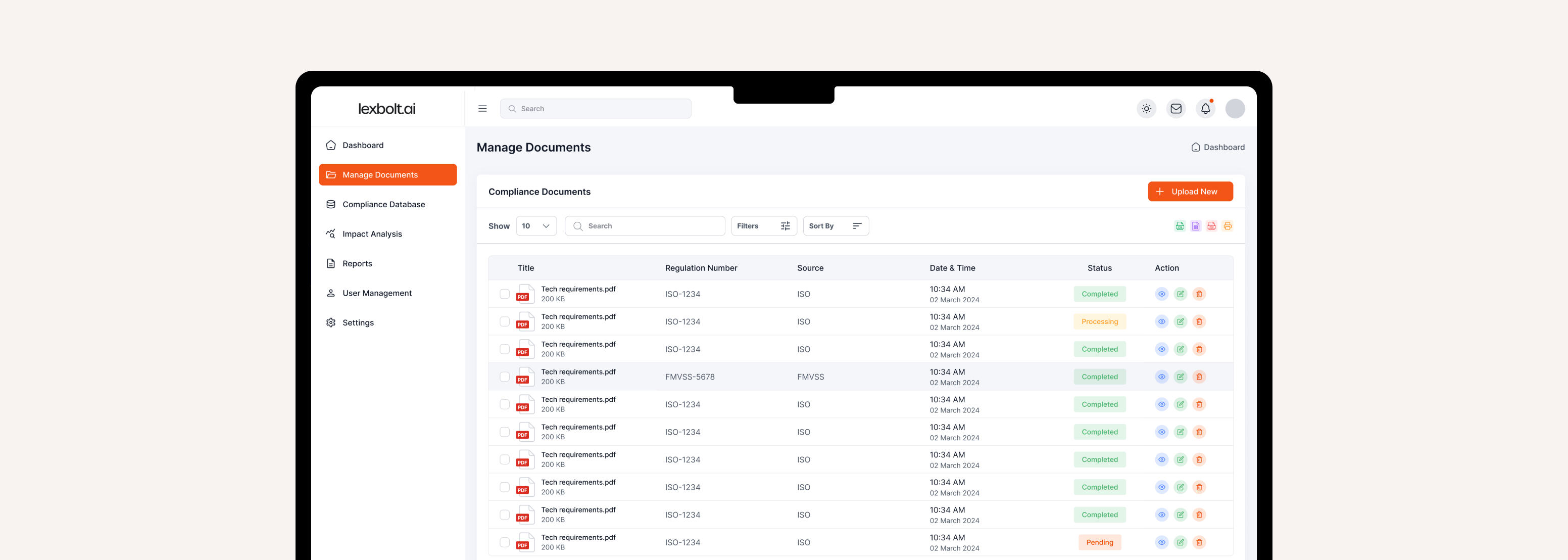Click the Dashboard breadcrumb link
The height and width of the screenshot is (560, 1568).
click(1217, 147)
